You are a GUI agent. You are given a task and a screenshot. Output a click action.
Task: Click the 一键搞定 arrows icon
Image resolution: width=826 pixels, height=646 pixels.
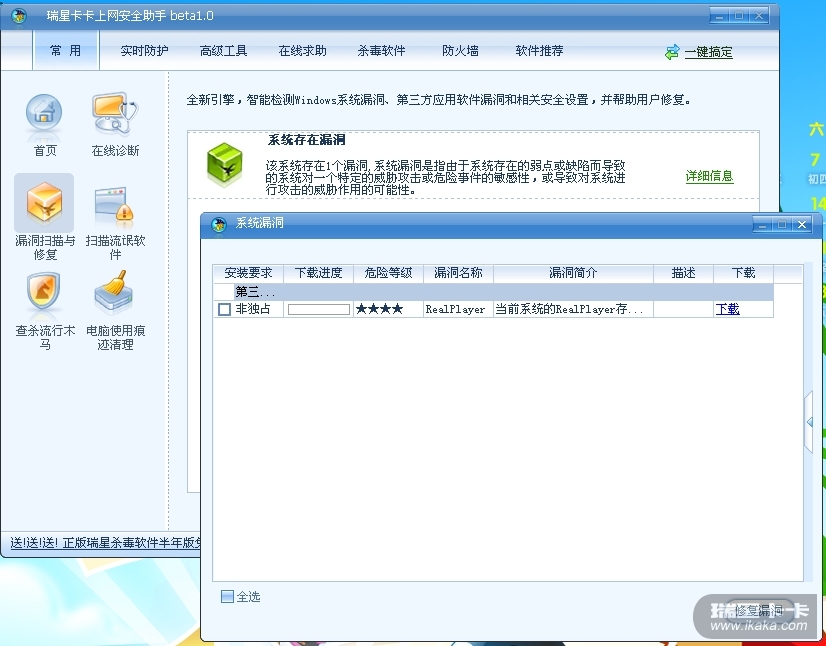[x=672, y=52]
